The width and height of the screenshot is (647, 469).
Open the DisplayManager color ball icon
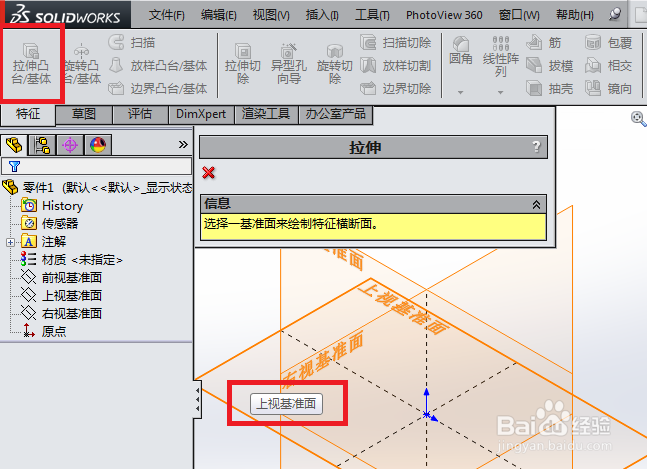tap(98, 145)
